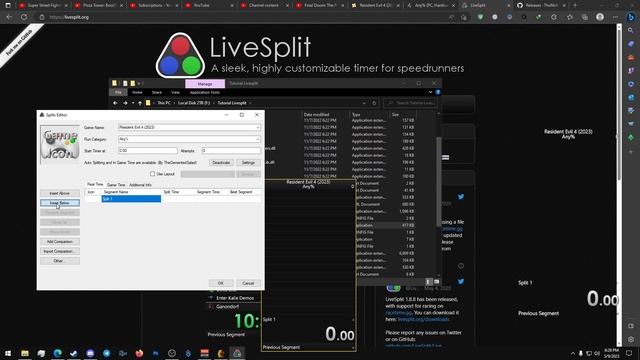Cancel the Splits Editor dialog

coord(248,283)
